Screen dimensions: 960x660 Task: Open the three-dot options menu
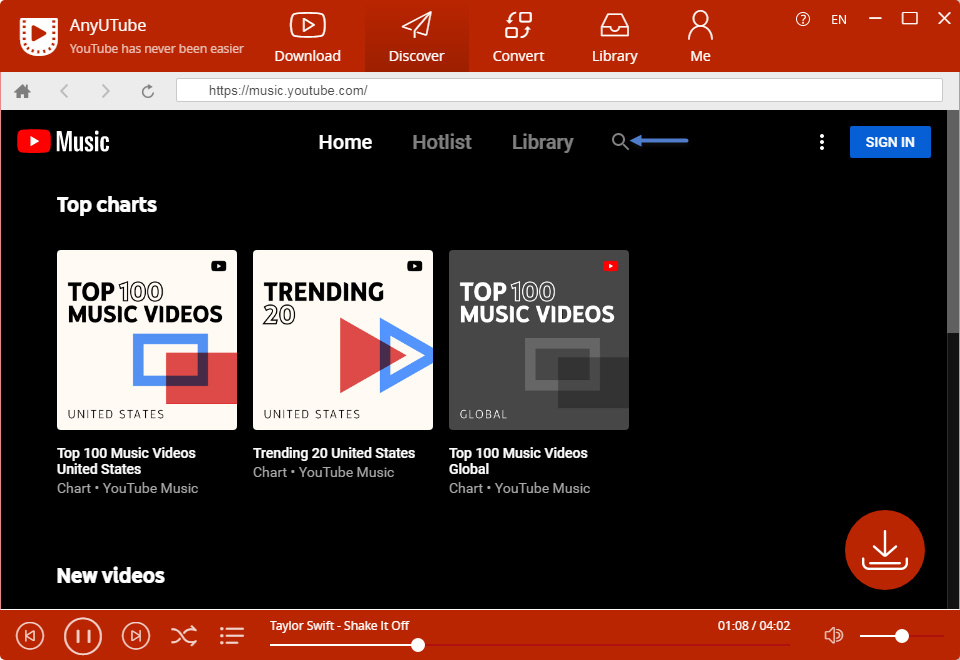822,142
